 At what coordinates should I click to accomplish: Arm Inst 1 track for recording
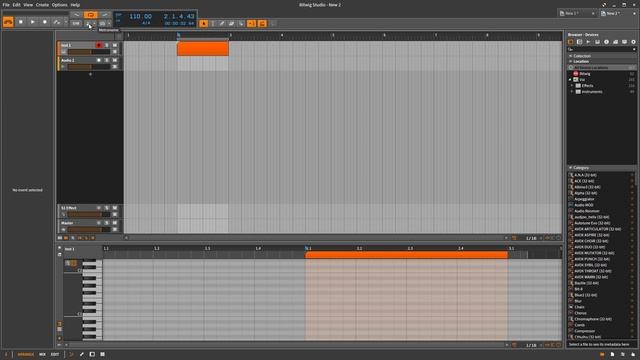click(x=99, y=45)
